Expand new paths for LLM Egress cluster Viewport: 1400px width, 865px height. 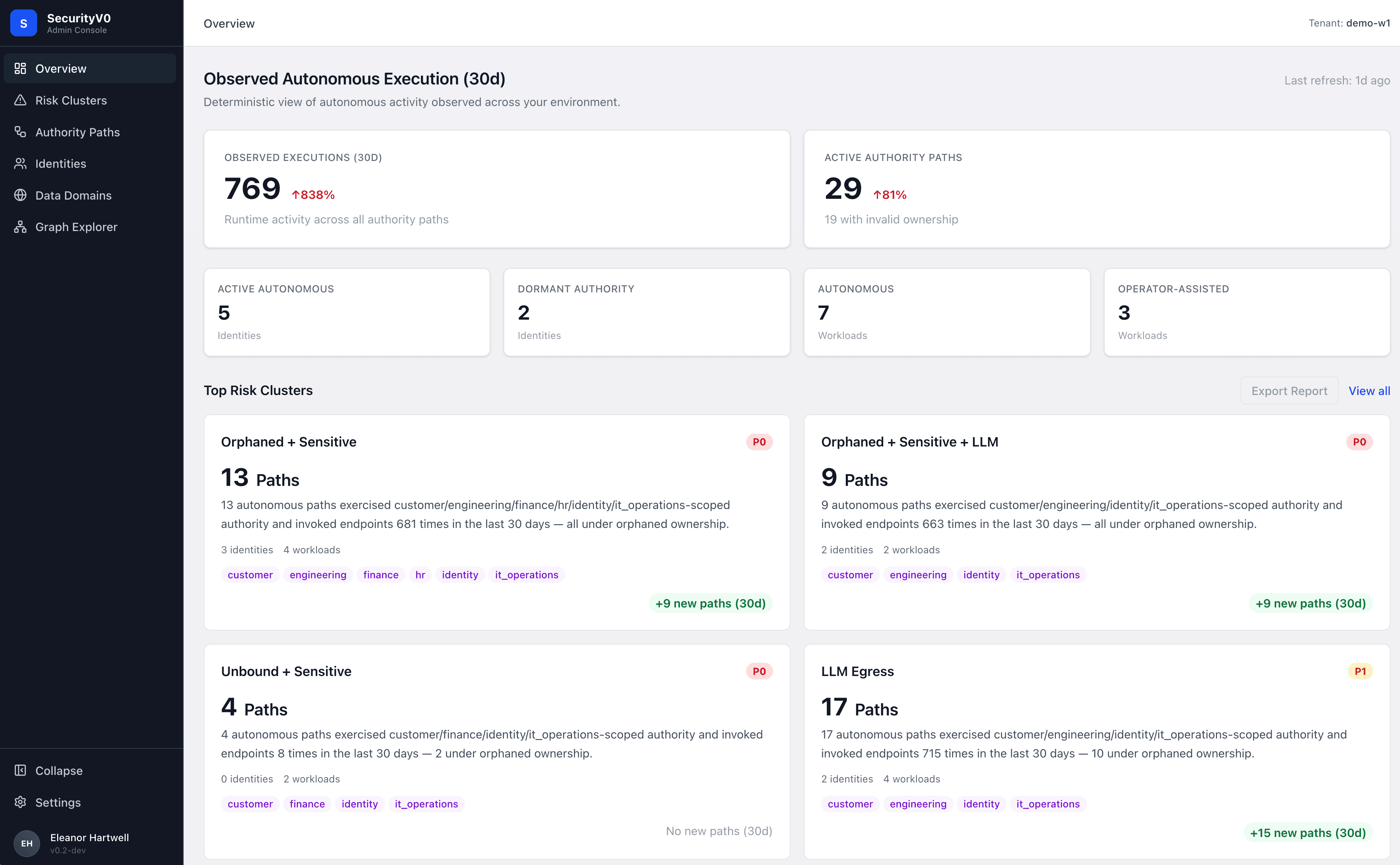(1309, 832)
